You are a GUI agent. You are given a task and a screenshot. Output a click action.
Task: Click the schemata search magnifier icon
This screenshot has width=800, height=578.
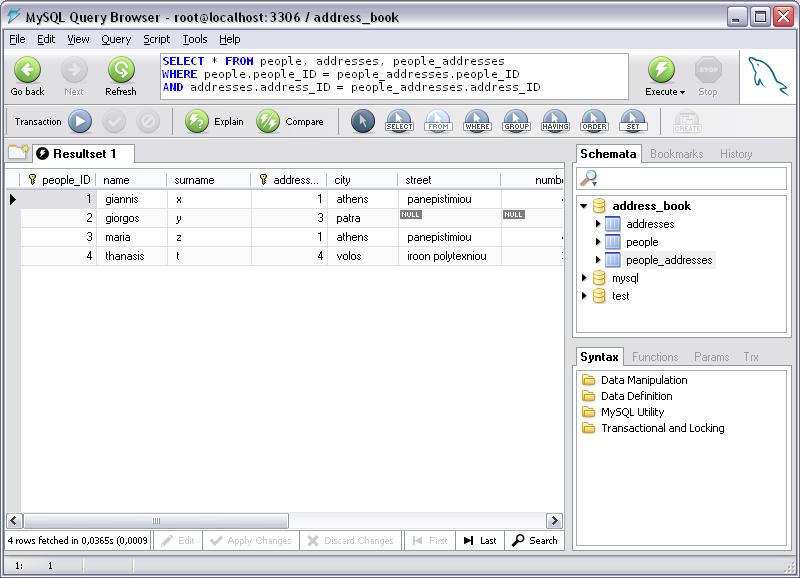coord(589,178)
